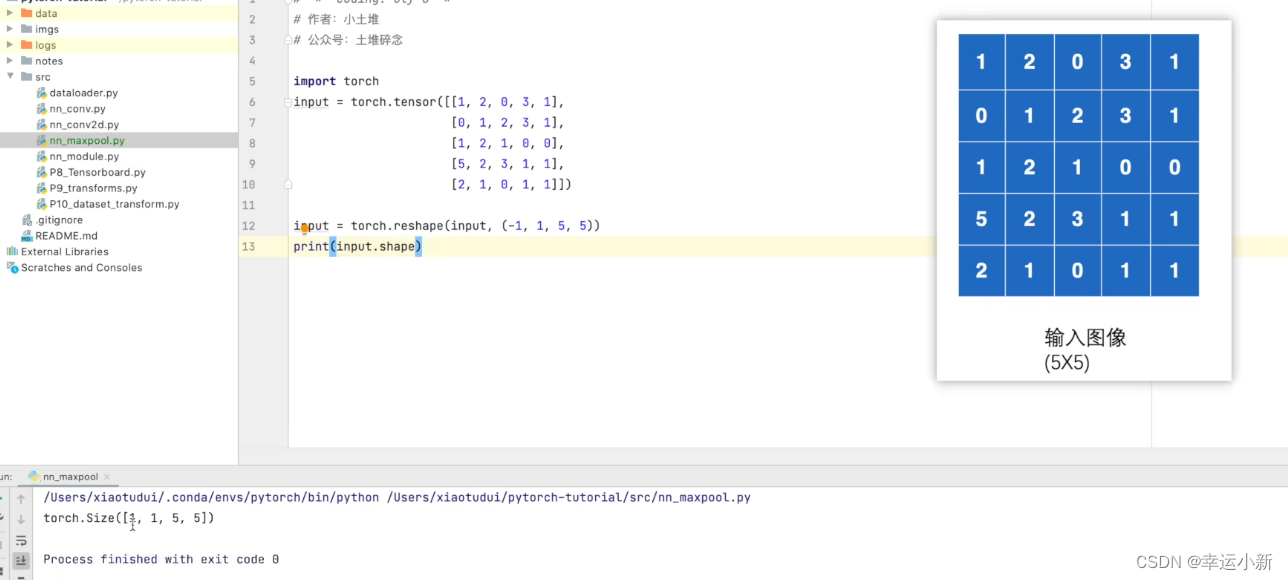Click the P10_dataset_transform.py file icon
Image resolution: width=1288 pixels, height=580 pixels.
(x=41, y=204)
